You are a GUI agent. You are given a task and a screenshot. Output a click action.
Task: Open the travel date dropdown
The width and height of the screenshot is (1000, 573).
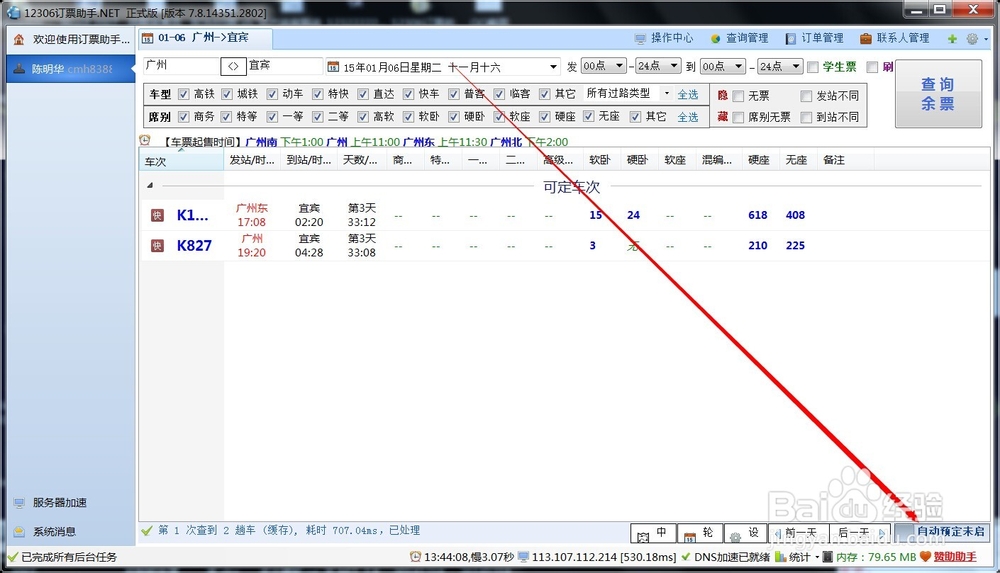point(552,67)
